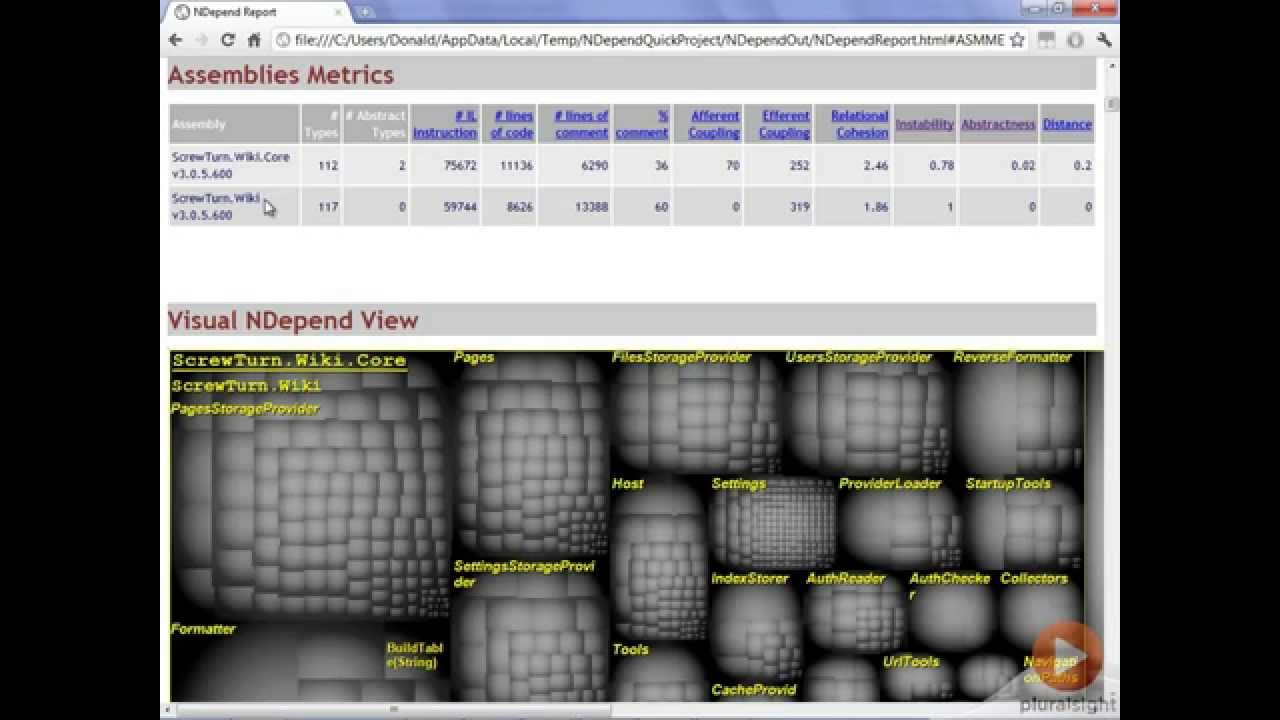1280x720 pixels.
Task: Click the Settings block in treemap
Action: pyautogui.click(x=772, y=523)
